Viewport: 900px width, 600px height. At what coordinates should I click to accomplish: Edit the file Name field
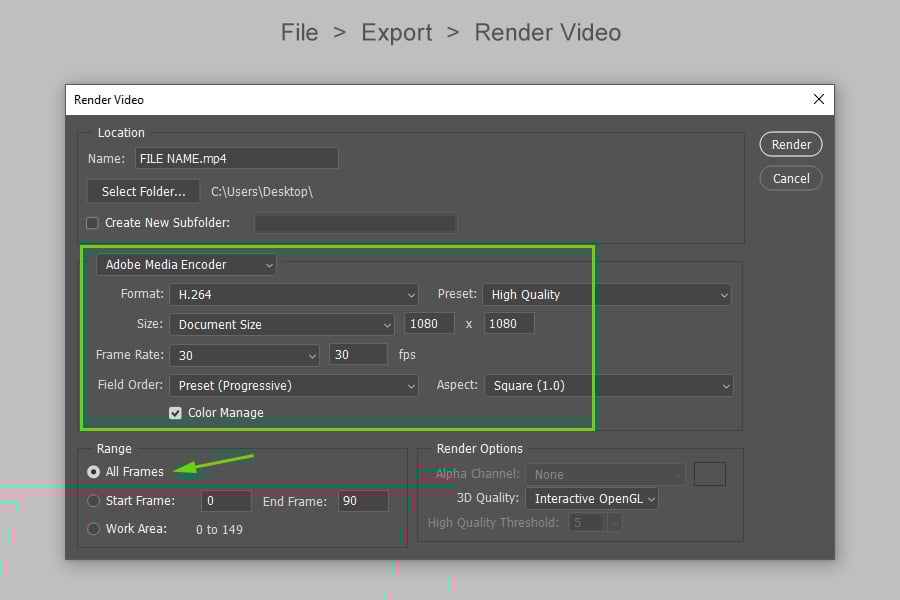tap(236, 158)
